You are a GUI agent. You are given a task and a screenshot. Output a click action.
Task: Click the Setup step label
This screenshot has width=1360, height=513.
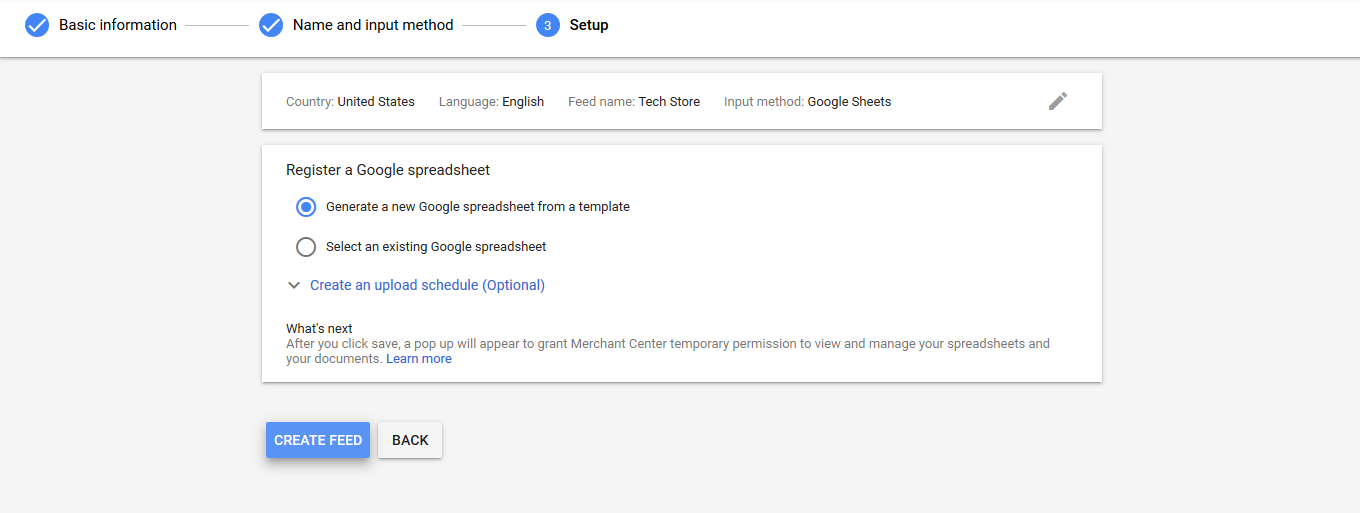[x=589, y=25]
